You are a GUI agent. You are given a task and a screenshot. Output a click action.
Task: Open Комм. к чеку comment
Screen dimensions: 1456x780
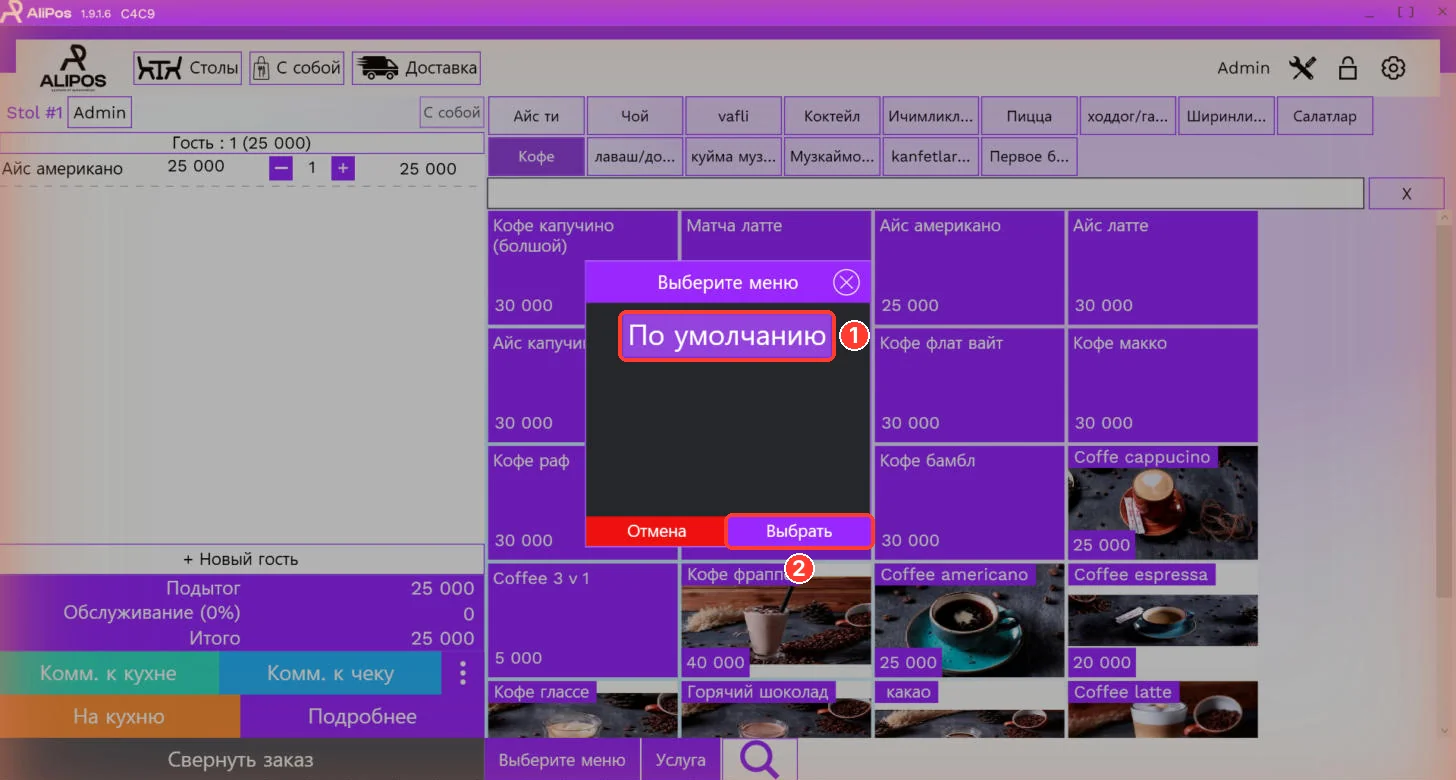click(x=330, y=673)
